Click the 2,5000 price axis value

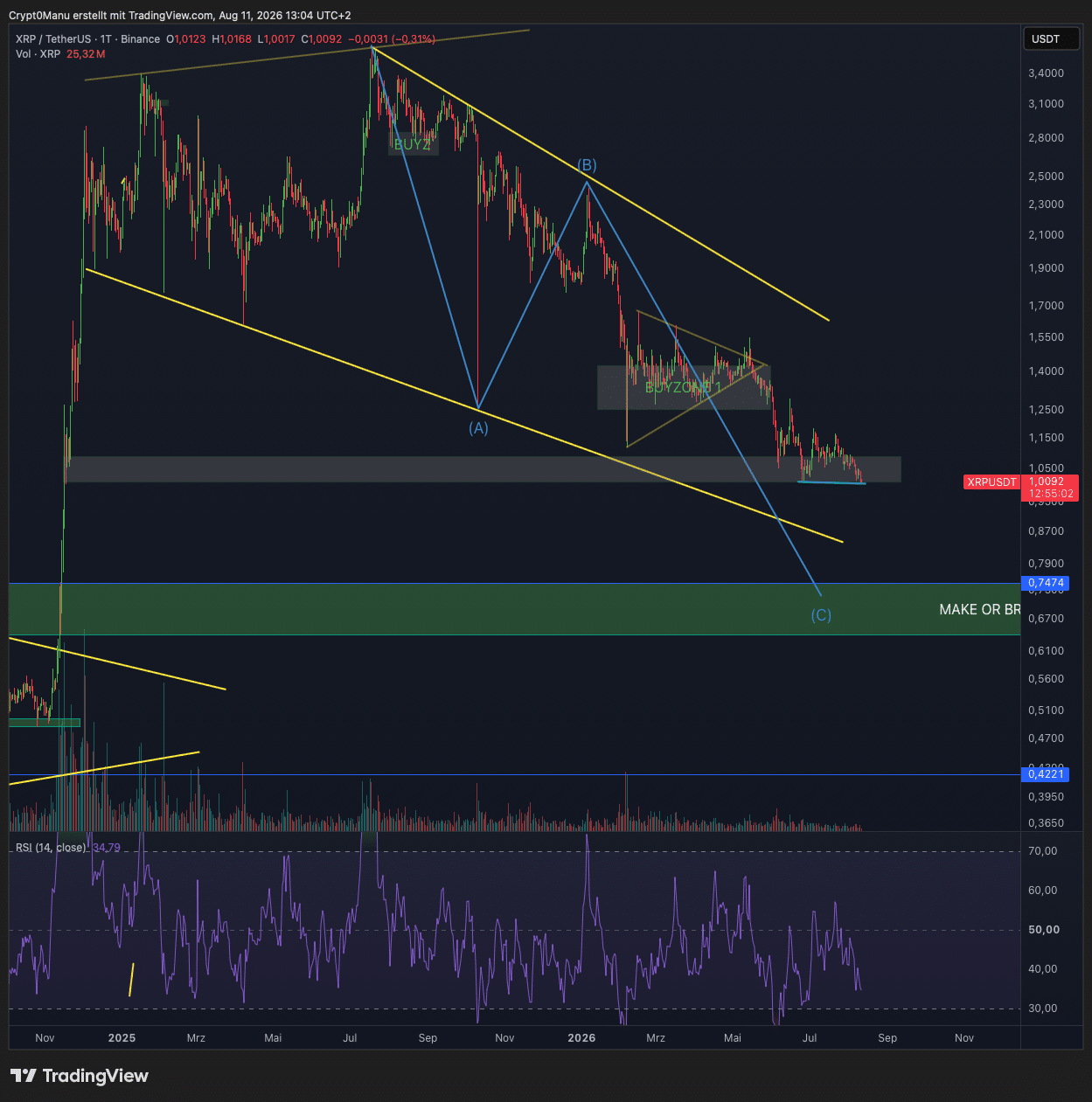tap(1047, 177)
